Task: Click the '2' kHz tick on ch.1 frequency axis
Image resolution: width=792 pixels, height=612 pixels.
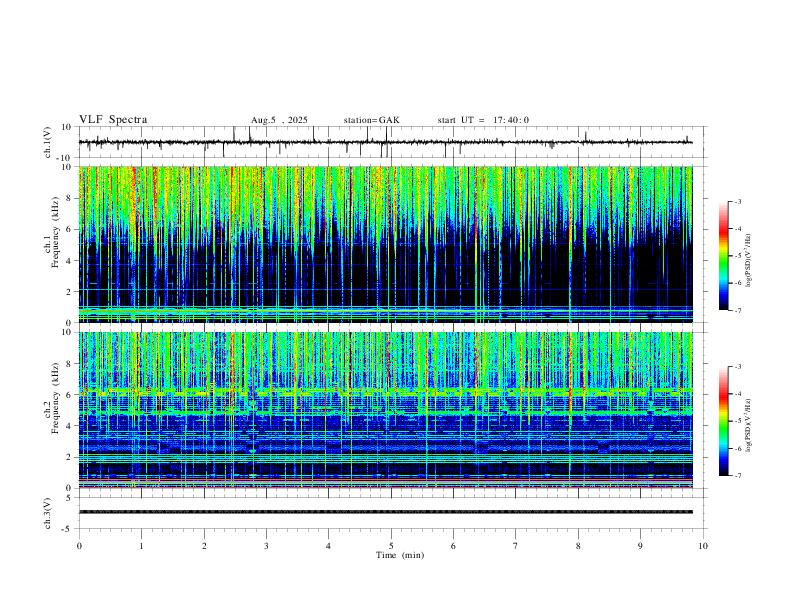Action: point(69,292)
